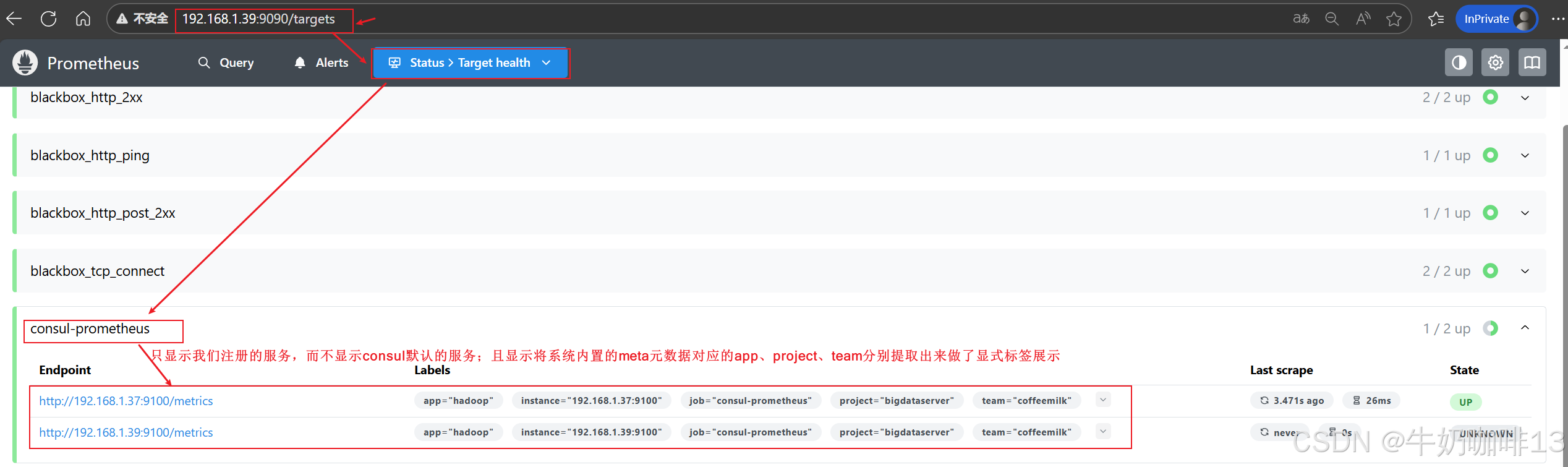Click the blackbox_http_2xx pool name
Image resolution: width=1568 pixels, height=467 pixels.
[x=87, y=98]
